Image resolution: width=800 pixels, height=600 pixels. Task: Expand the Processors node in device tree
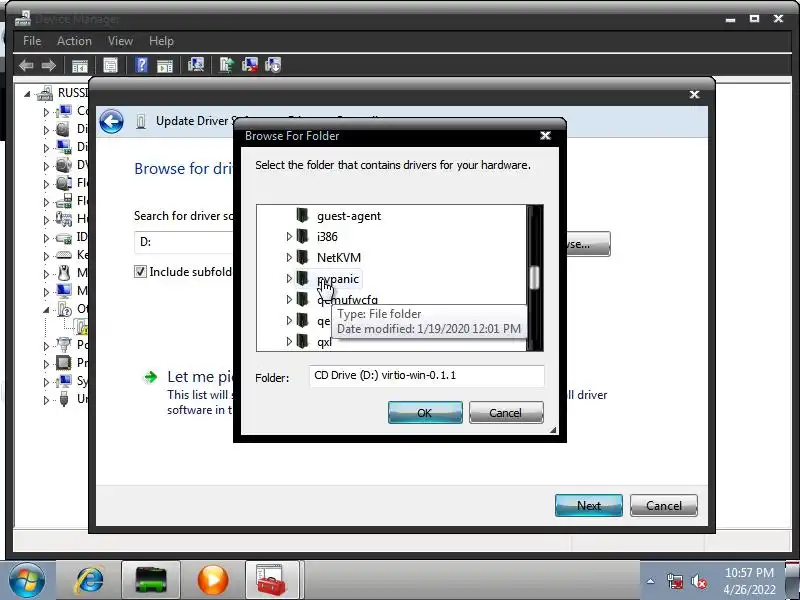(x=46, y=363)
